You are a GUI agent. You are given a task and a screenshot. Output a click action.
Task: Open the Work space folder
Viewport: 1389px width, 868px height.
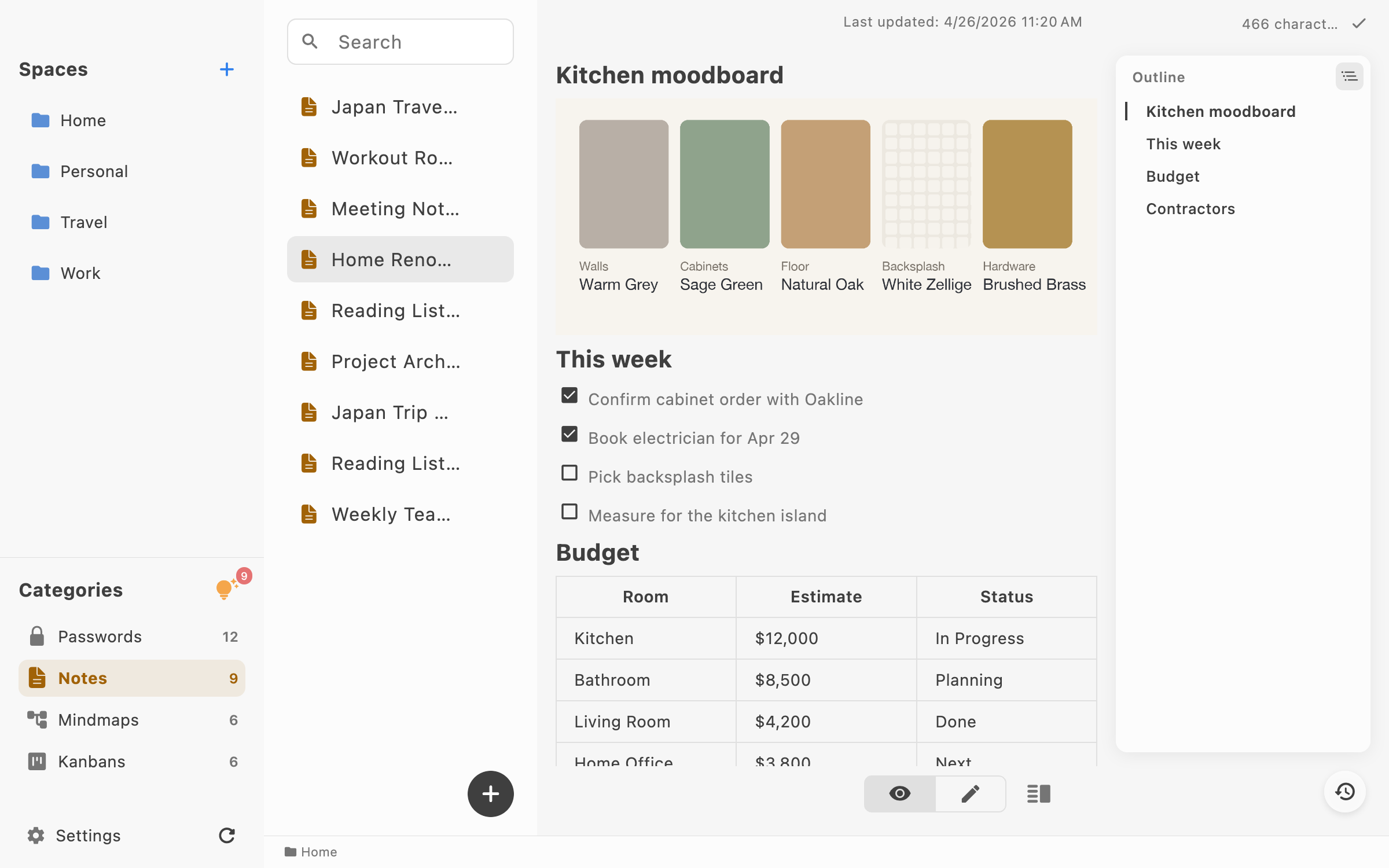[132, 273]
